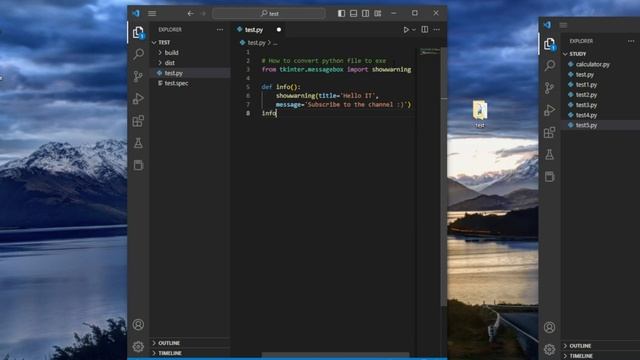The height and width of the screenshot is (360, 640).
Task: Select test5.py in background window
Action: [x=586, y=125]
